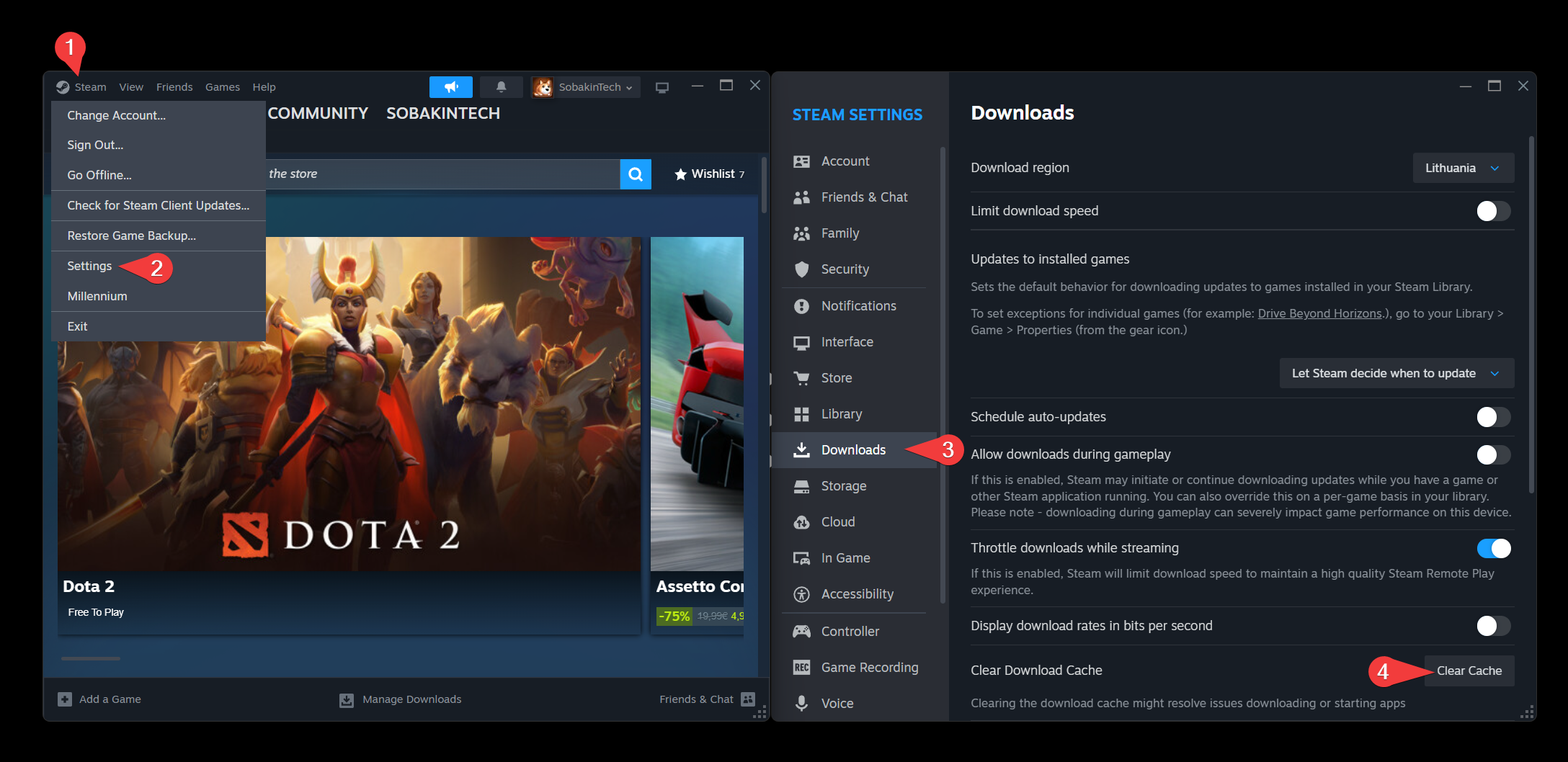Select Check for Steam Client Updates
1568x762 pixels.
coord(158,206)
